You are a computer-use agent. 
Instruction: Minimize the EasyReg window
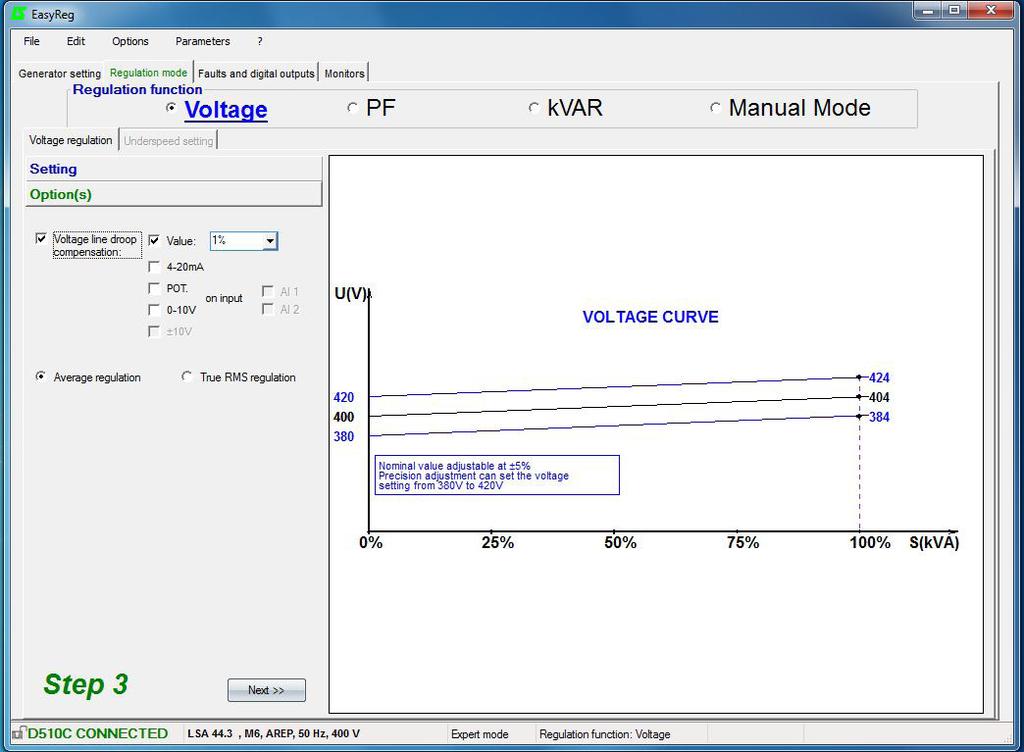click(x=927, y=10)
